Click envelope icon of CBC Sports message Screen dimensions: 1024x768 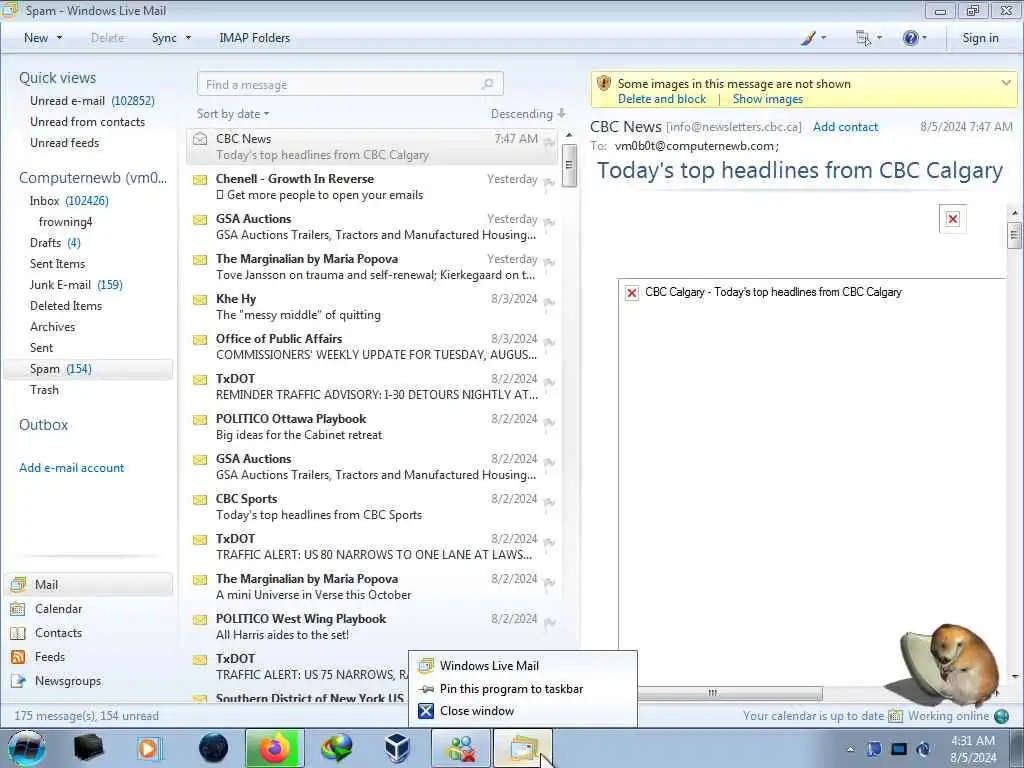(x=200, y=500)
